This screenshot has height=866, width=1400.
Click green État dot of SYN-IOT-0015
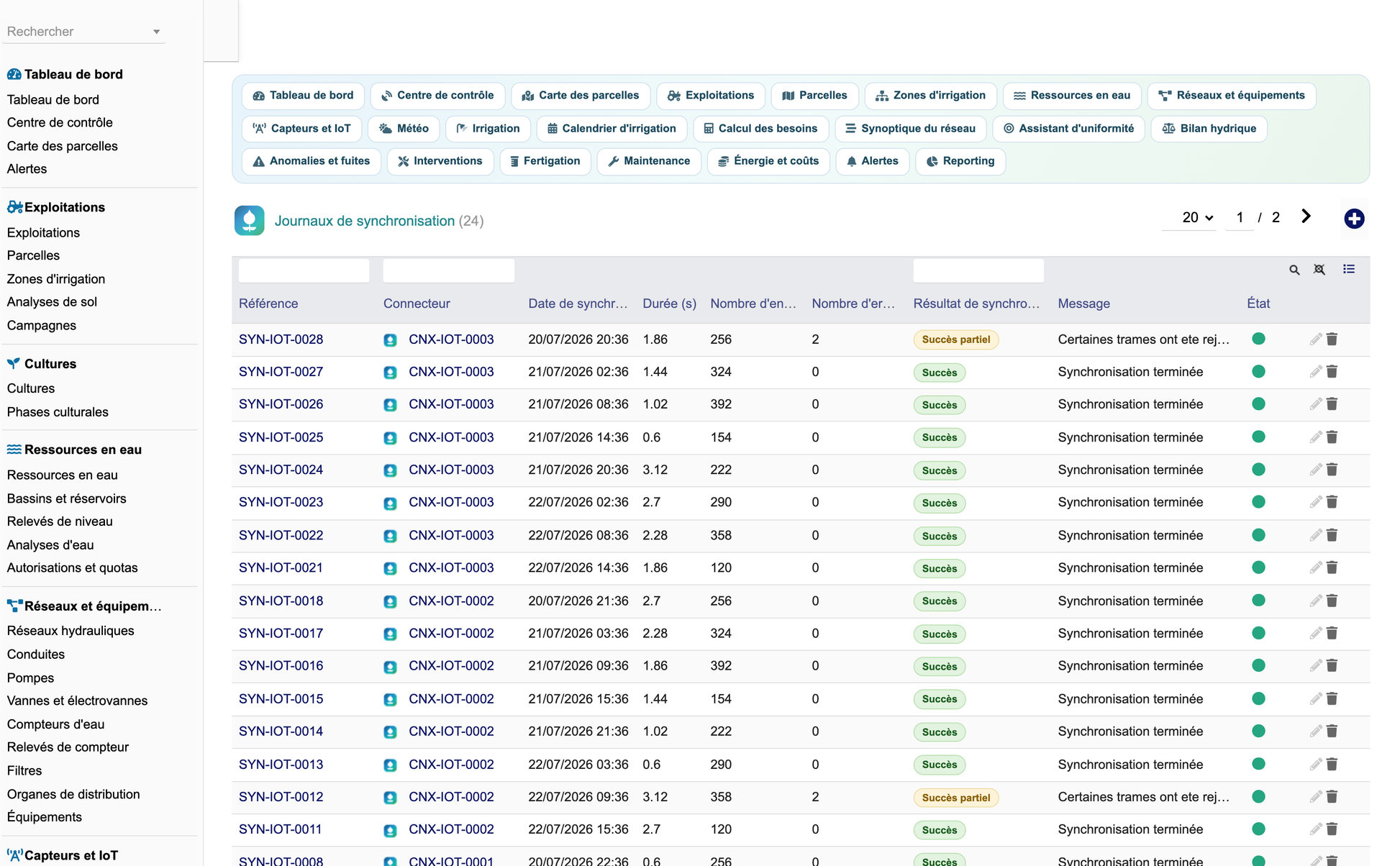[x=1258, y=698]
